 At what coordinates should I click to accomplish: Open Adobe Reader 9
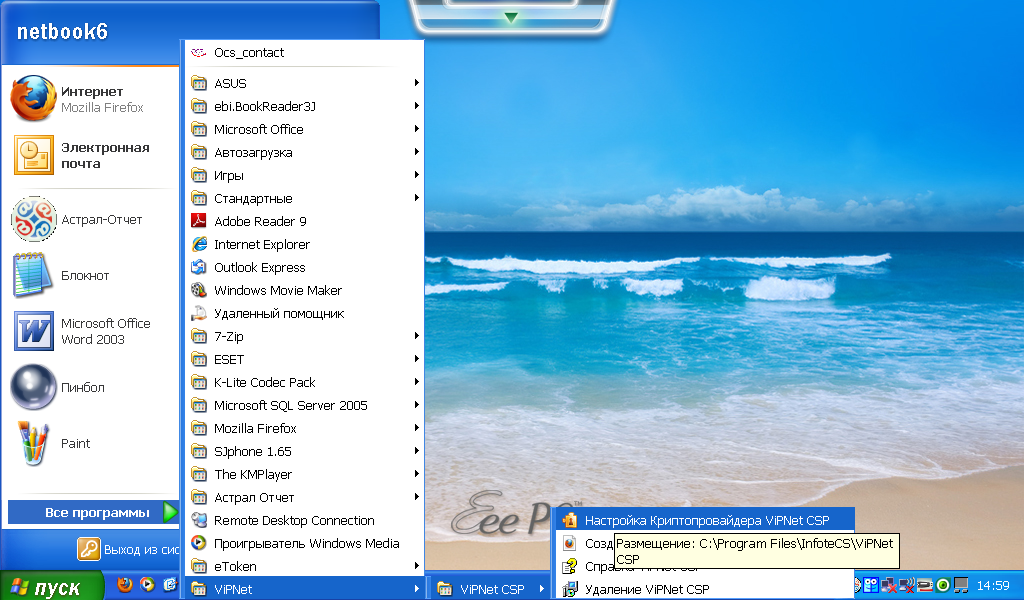[304, 221]
